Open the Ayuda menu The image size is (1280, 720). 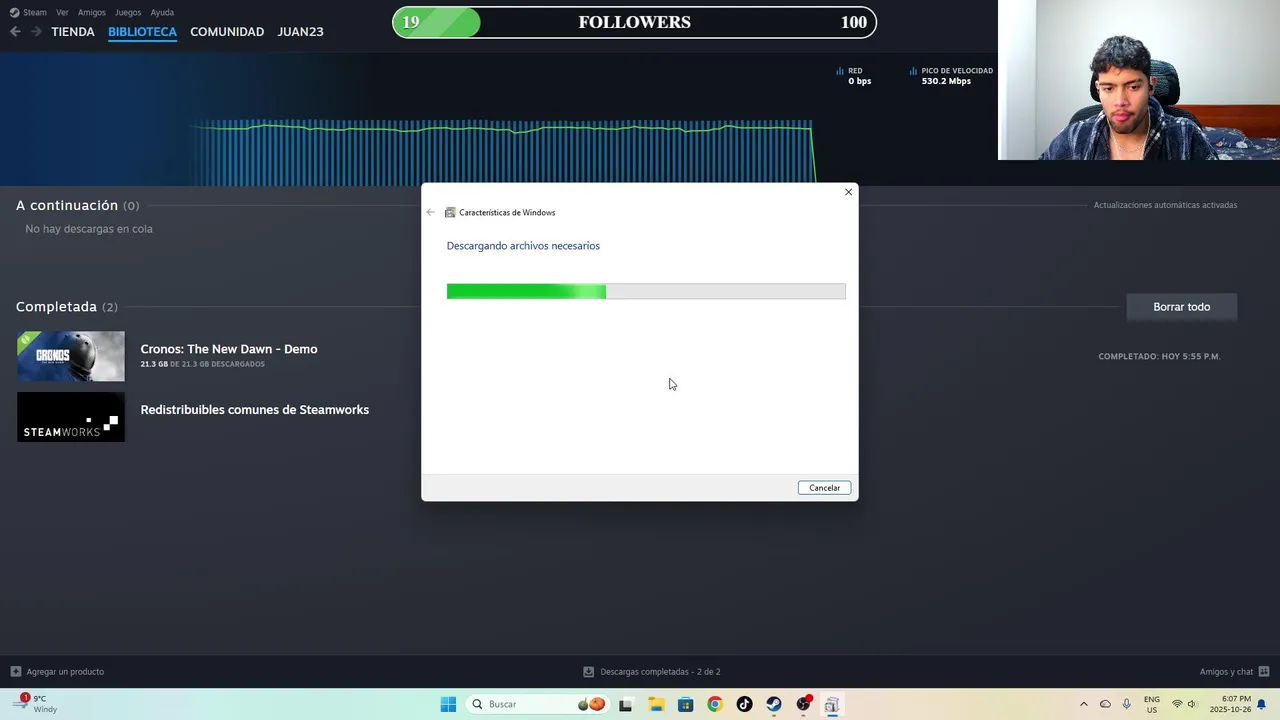pos(162,12)
